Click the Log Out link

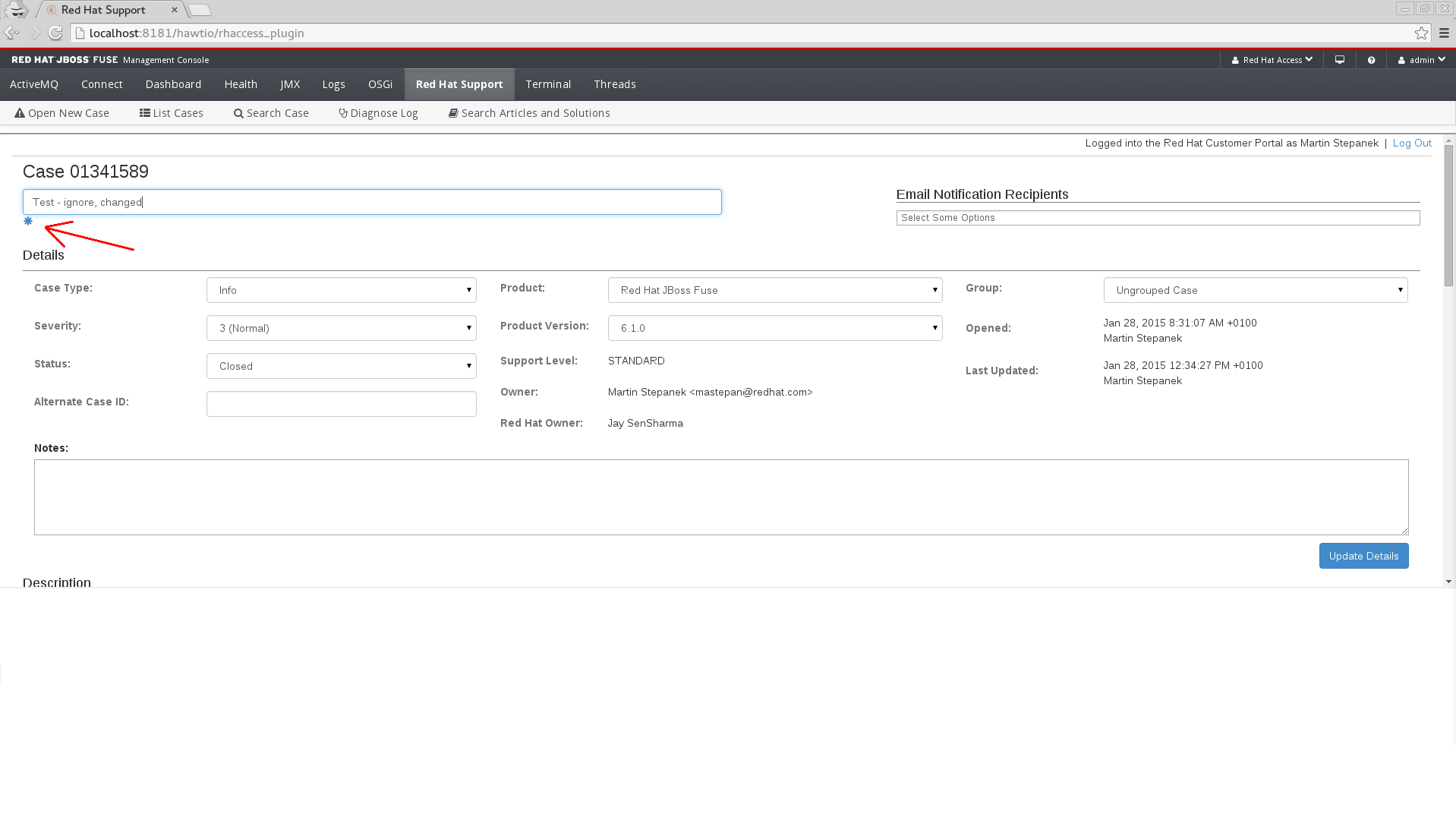pyautogui.click(x=1412, y=143)
